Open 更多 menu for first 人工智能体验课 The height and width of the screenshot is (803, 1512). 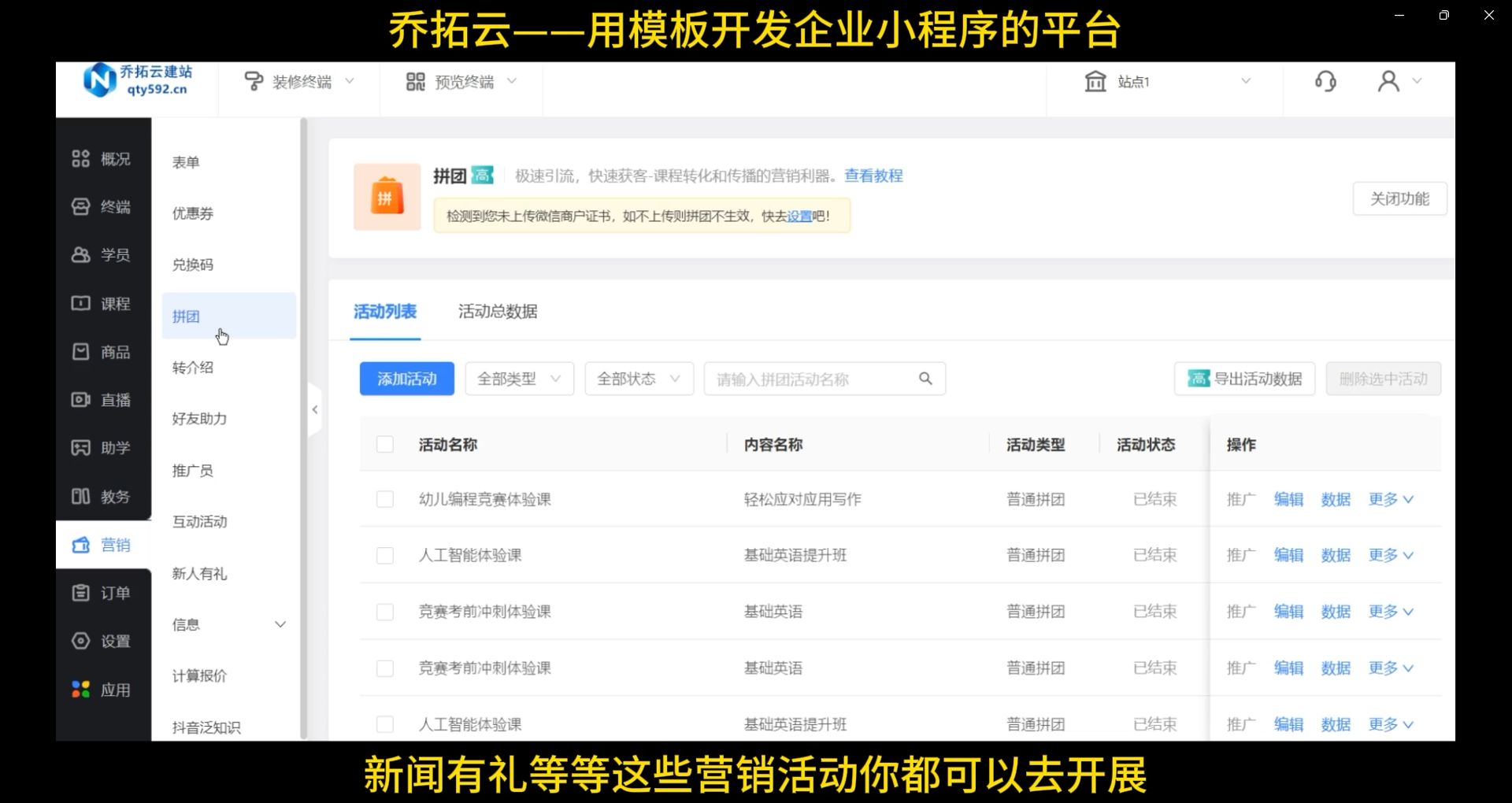[x=1392, y=555]
